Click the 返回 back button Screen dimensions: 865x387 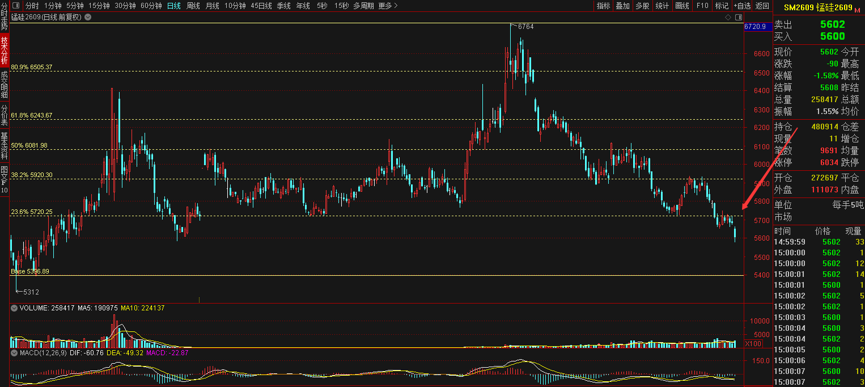point(762,6)
